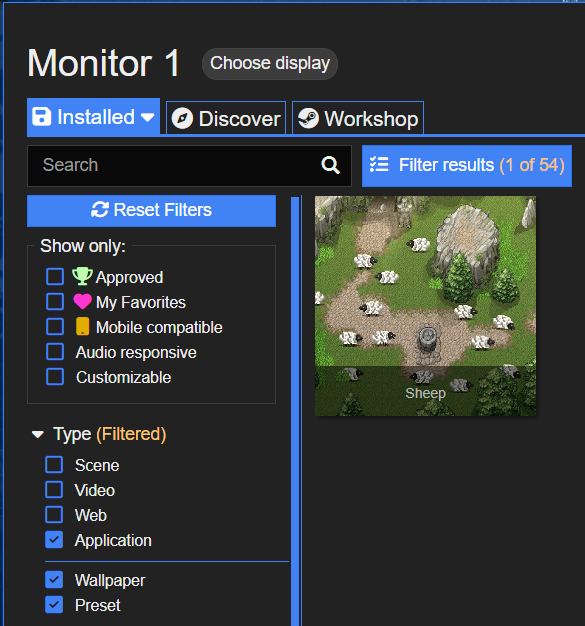Switch to the Discover tab
The width and height of the screenshot is (585, 626).
pos(226,119)
